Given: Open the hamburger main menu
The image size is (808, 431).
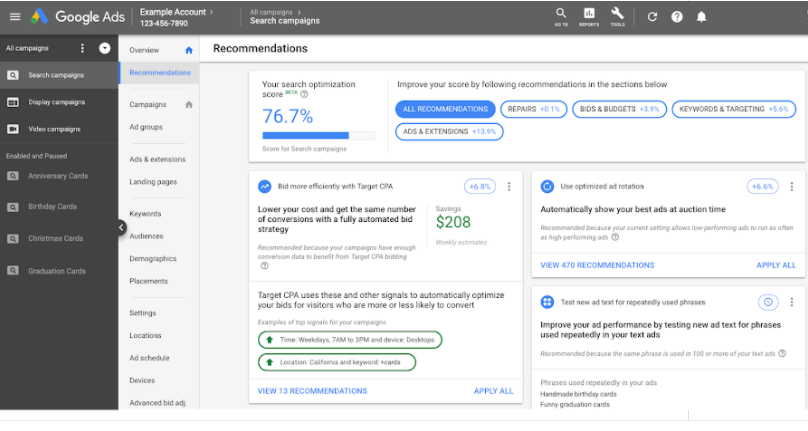Looking at the screenshot, I should (14, 17).
